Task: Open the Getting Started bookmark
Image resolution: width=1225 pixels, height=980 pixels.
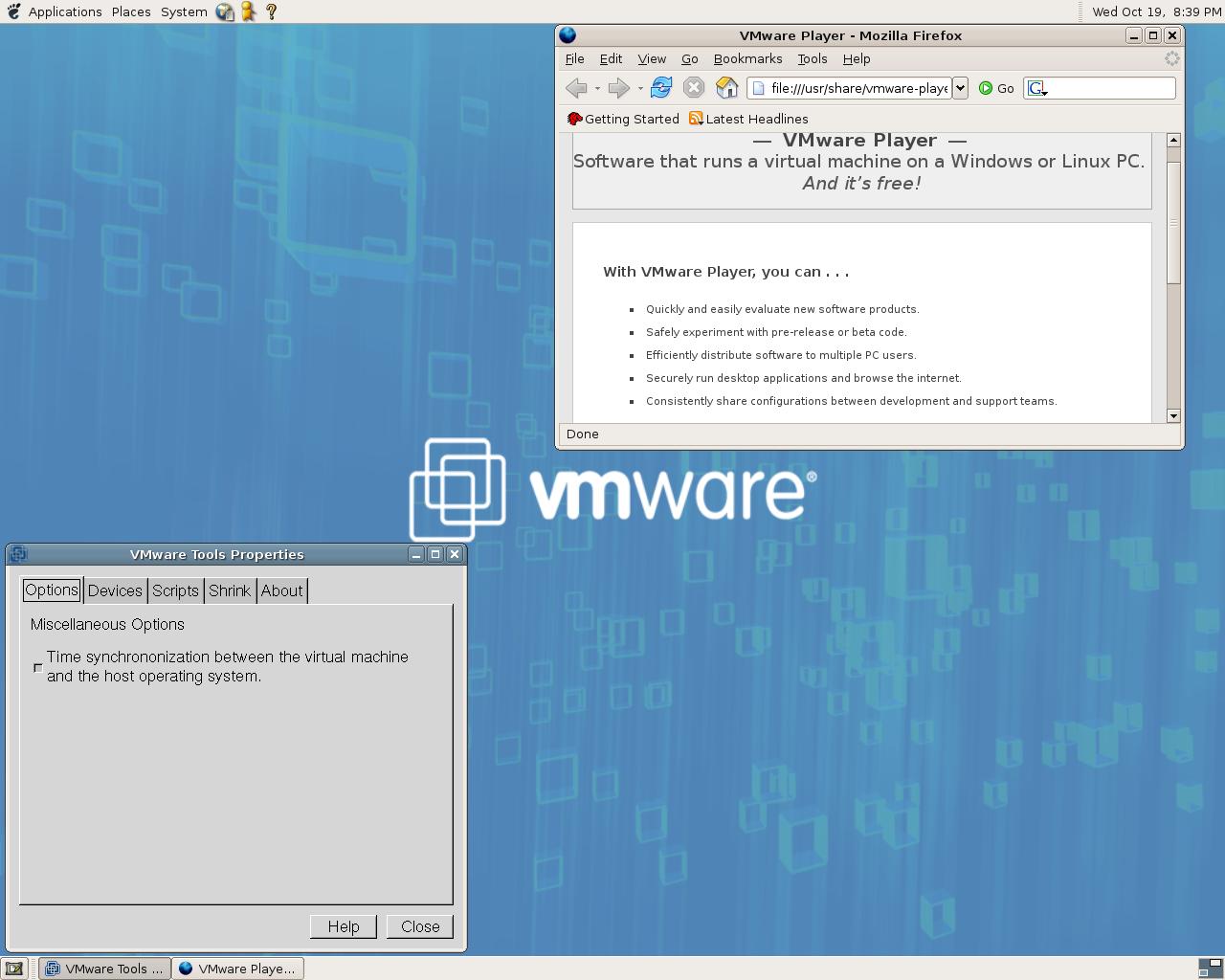Action: pos(623,119)
